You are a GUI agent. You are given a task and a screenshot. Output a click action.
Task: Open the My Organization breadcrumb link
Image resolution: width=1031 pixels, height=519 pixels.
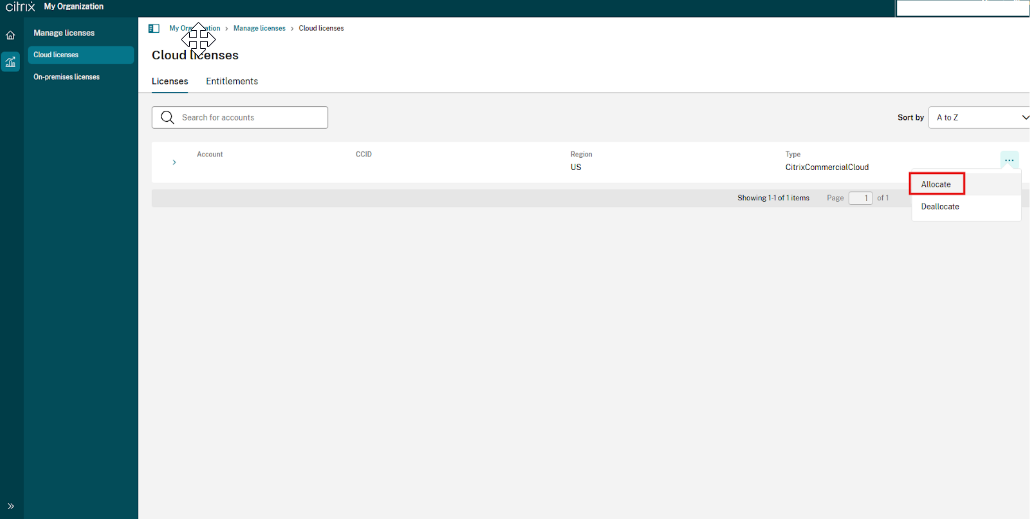pyautogui.click(x=195, y=28)
